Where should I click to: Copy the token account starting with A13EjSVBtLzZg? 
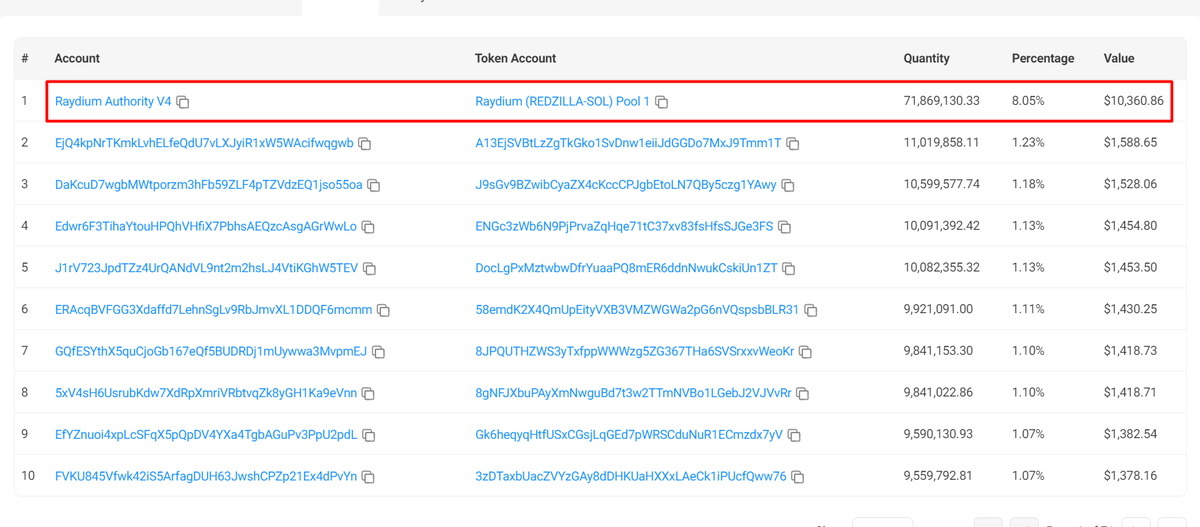[x=793, y=144]
